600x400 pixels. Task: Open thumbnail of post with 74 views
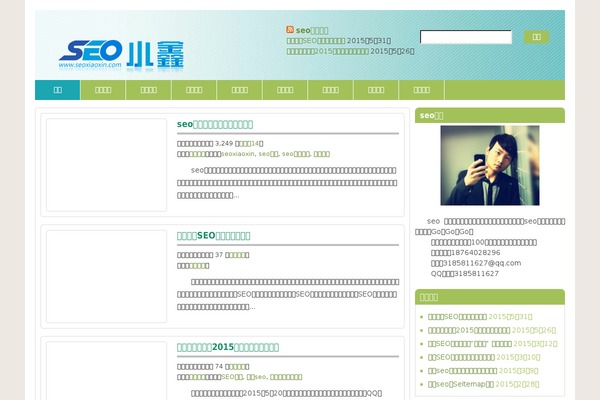click(106, 371)
